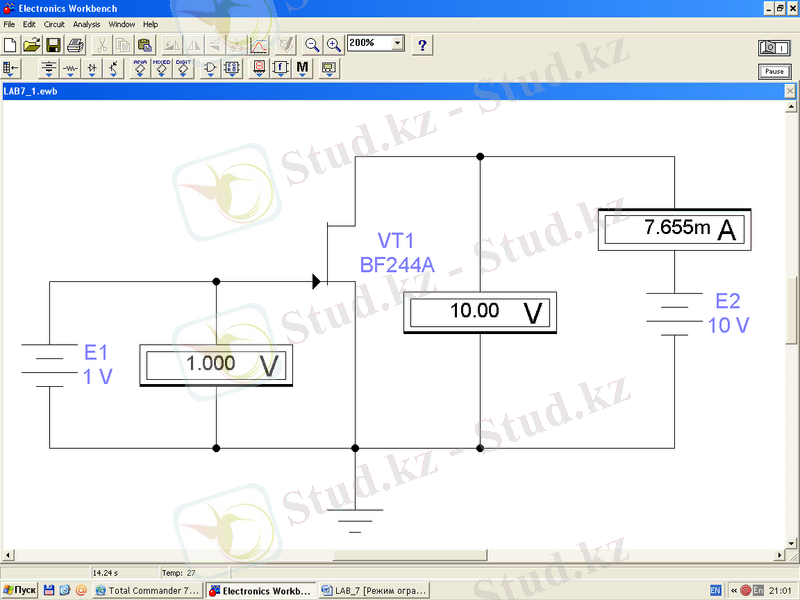Click the Help question mark button
Image resolution: width=800 pixels, height=600 pixels.
coord(422,45)
